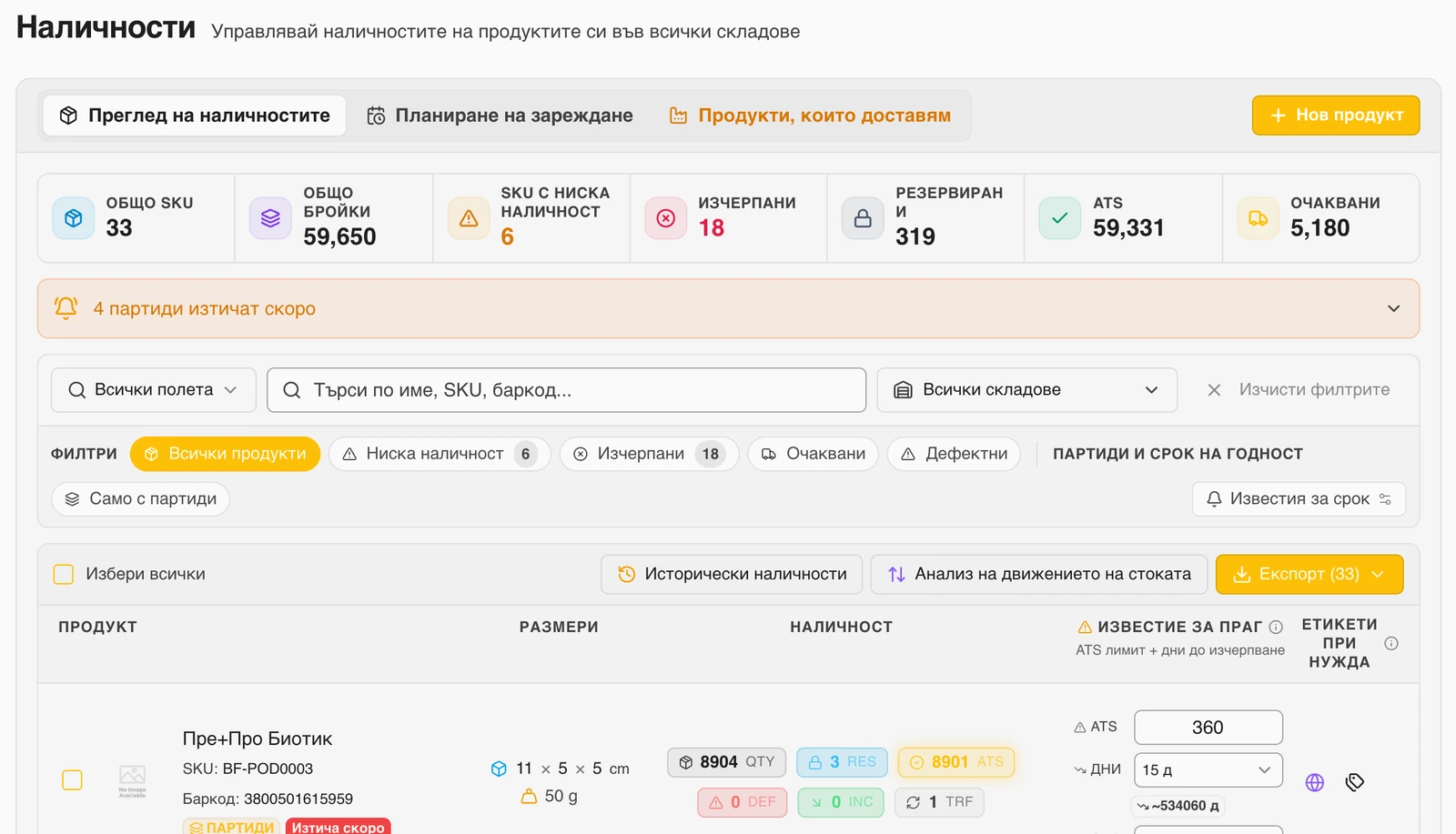Open the Всички полета dropdown
Image resolution: width=1456 pixels, height=834 pixels.
tap(154, 389)
